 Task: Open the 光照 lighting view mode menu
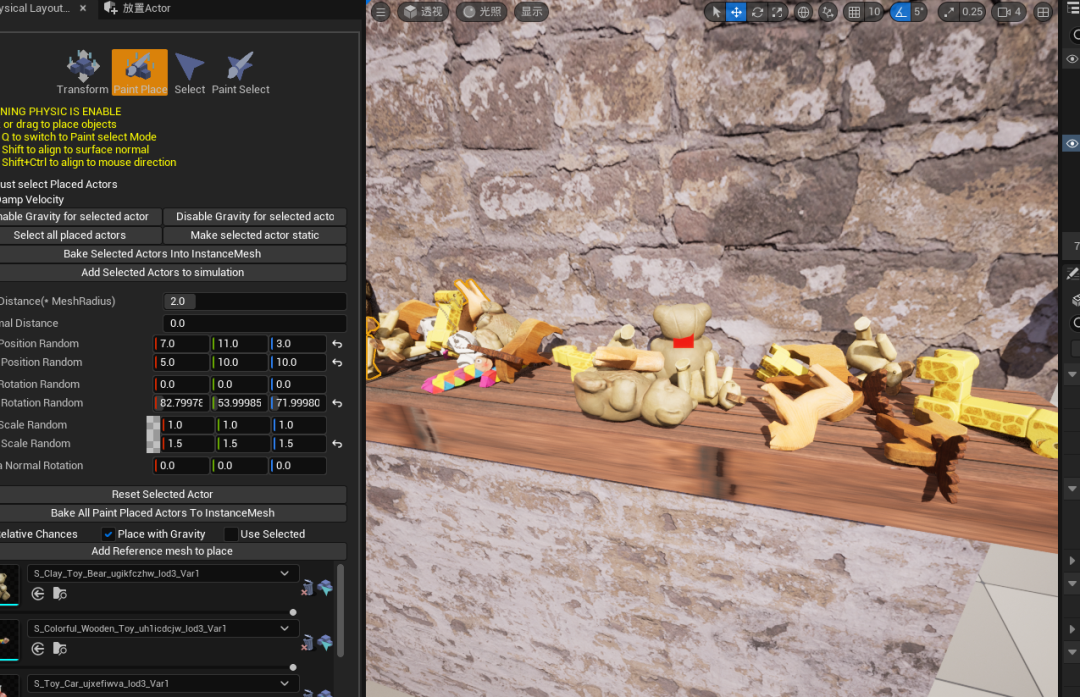(480, 12)
